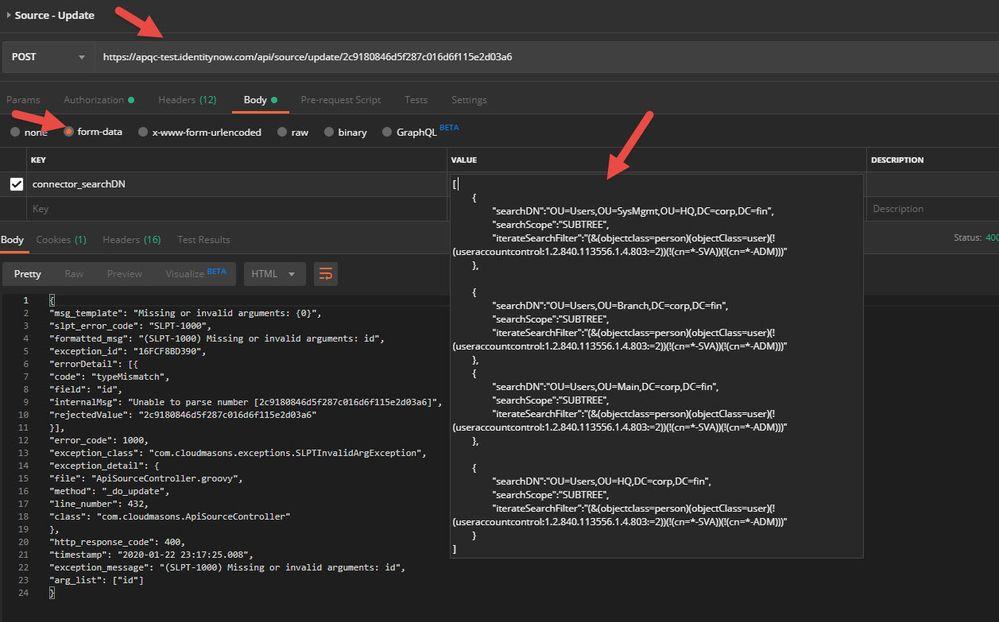
Task: Show response Cookies (1) tab
Action: 61,240
